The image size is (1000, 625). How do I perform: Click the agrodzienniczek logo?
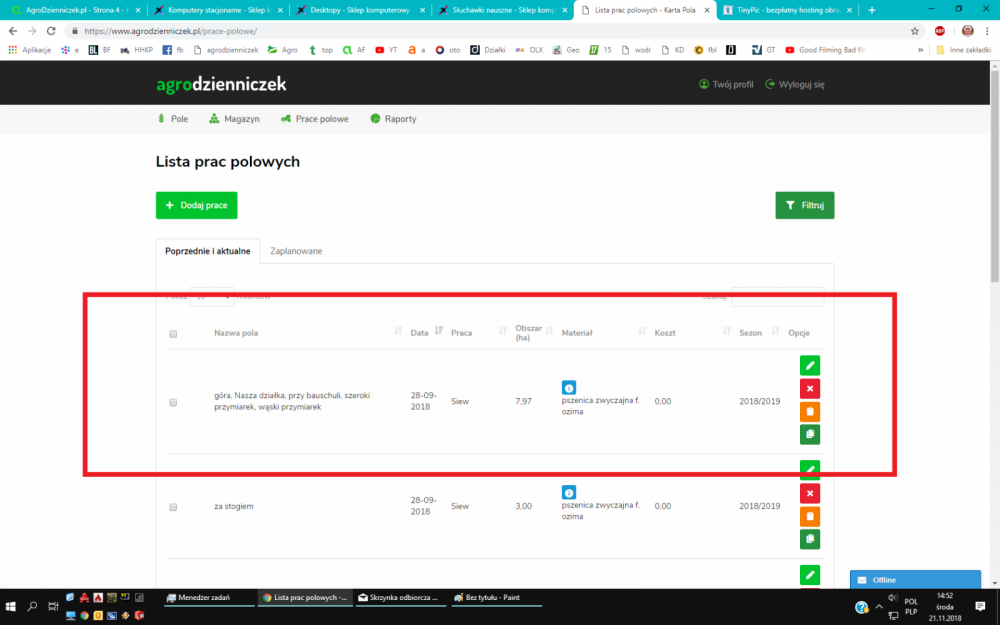(x=221, y=84)
